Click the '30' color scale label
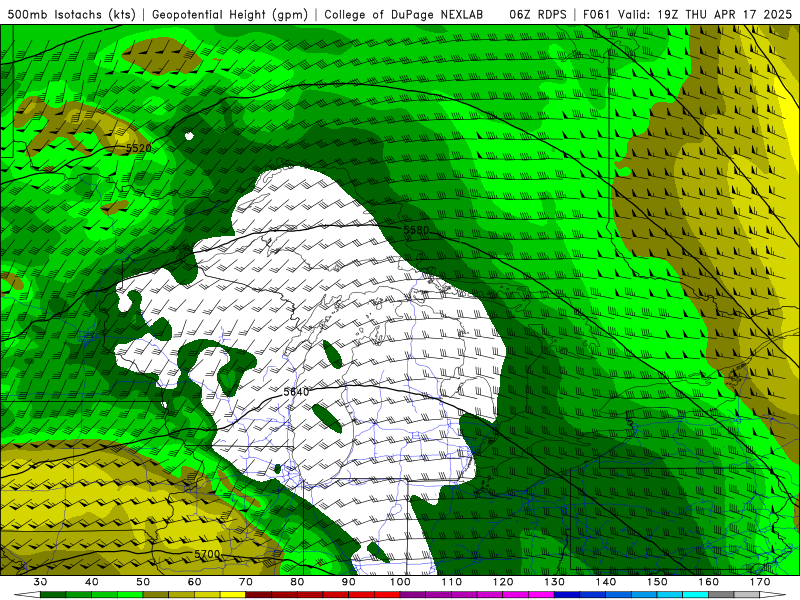The image size is (800, 600). click(x=40, y=582)
